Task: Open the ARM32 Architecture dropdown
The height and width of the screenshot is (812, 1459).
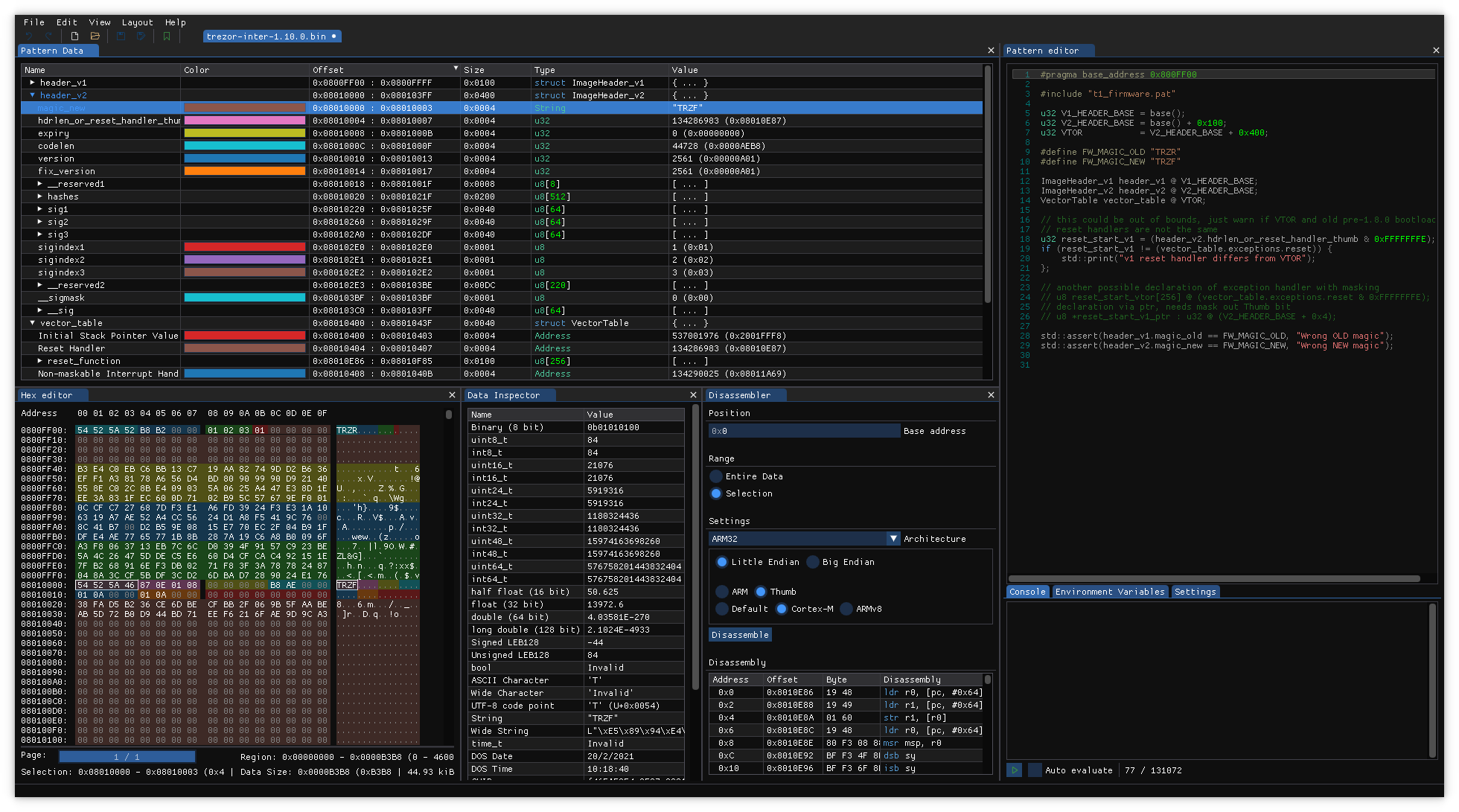Action: click(x=805, y=539)
